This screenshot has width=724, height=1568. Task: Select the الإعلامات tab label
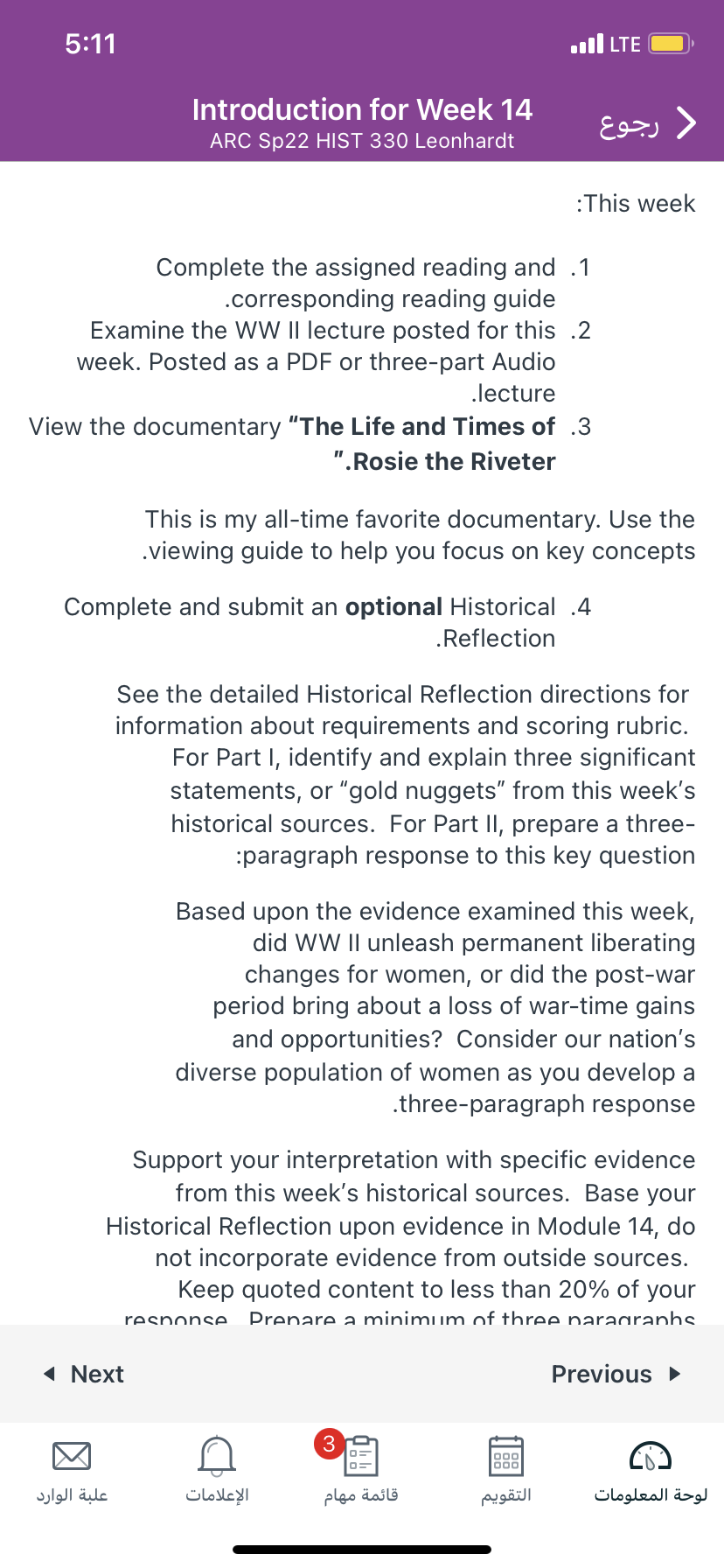coord(217,1494)
